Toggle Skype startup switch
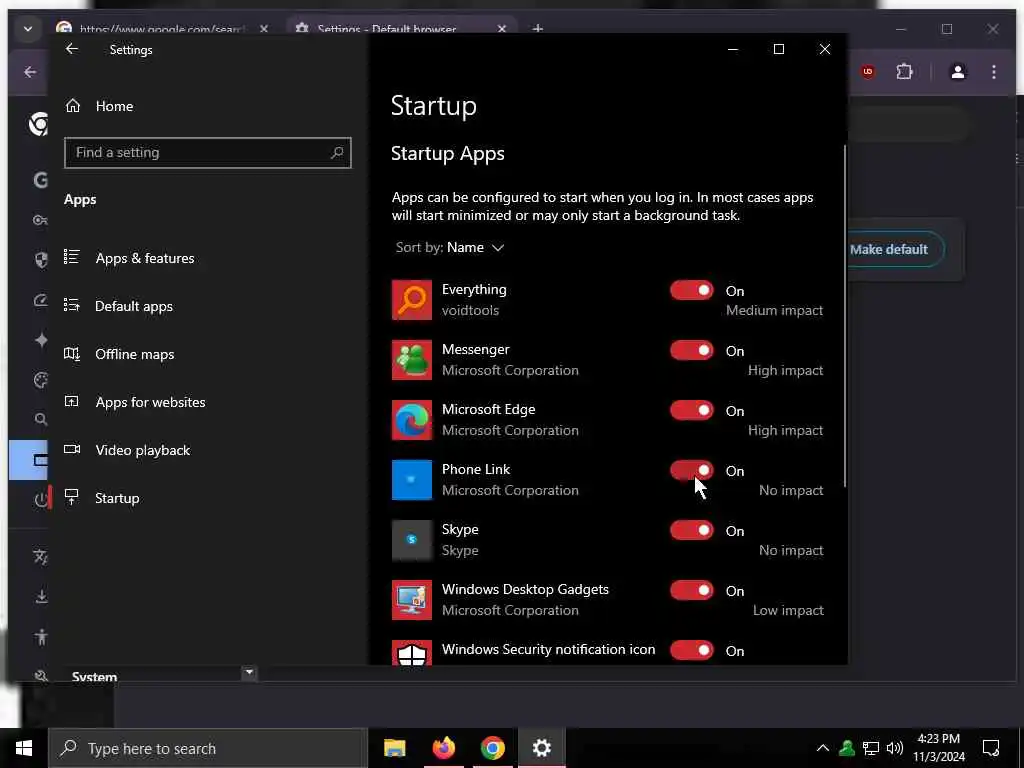Image resolution: width=1024 pixels, height=768 pixels. (692, 531)
